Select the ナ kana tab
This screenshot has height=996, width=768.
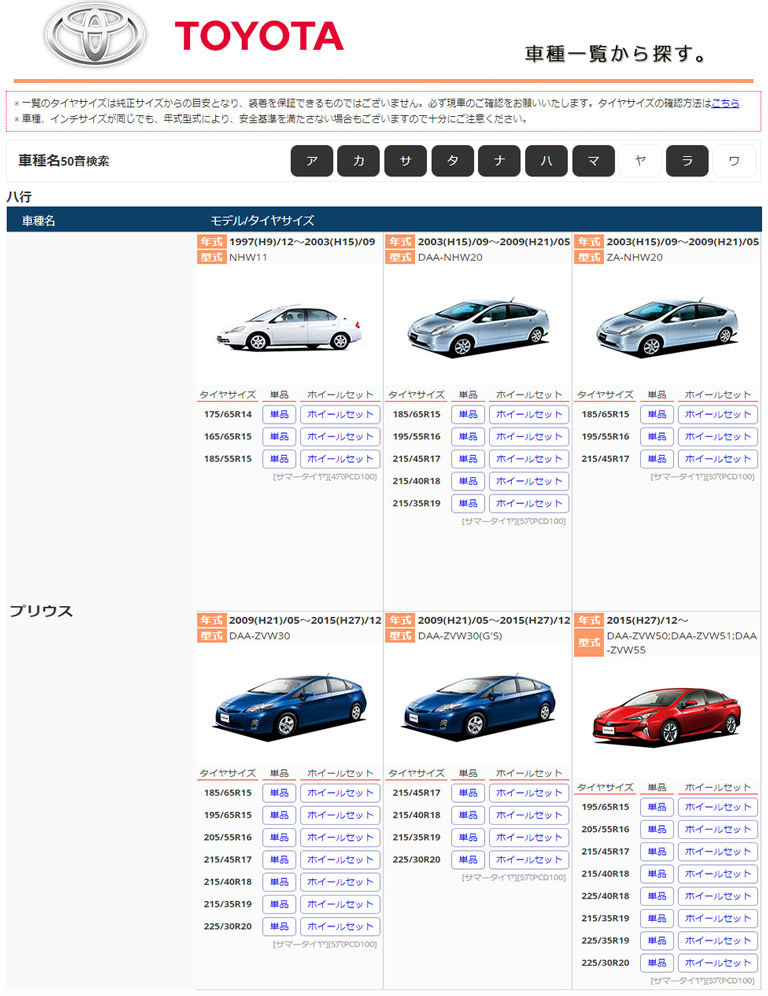(499, 161)
